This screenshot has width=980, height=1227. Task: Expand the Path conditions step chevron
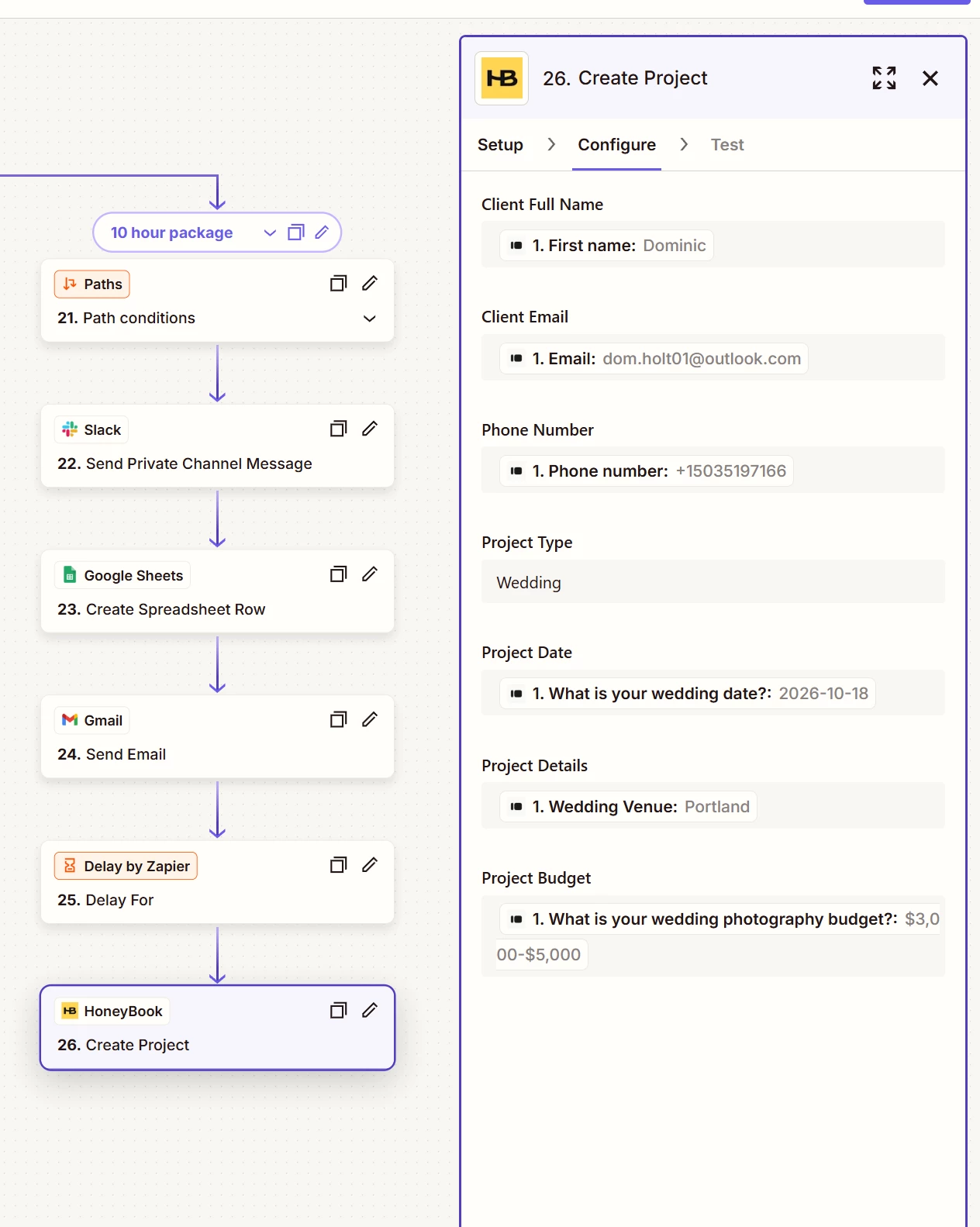point(370,319)
